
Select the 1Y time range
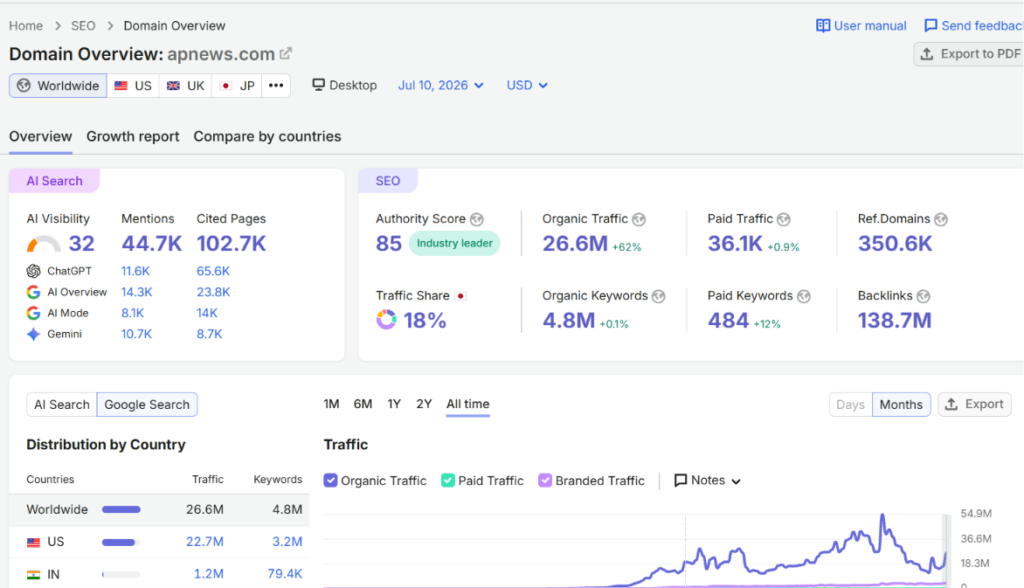coord(394,404)
